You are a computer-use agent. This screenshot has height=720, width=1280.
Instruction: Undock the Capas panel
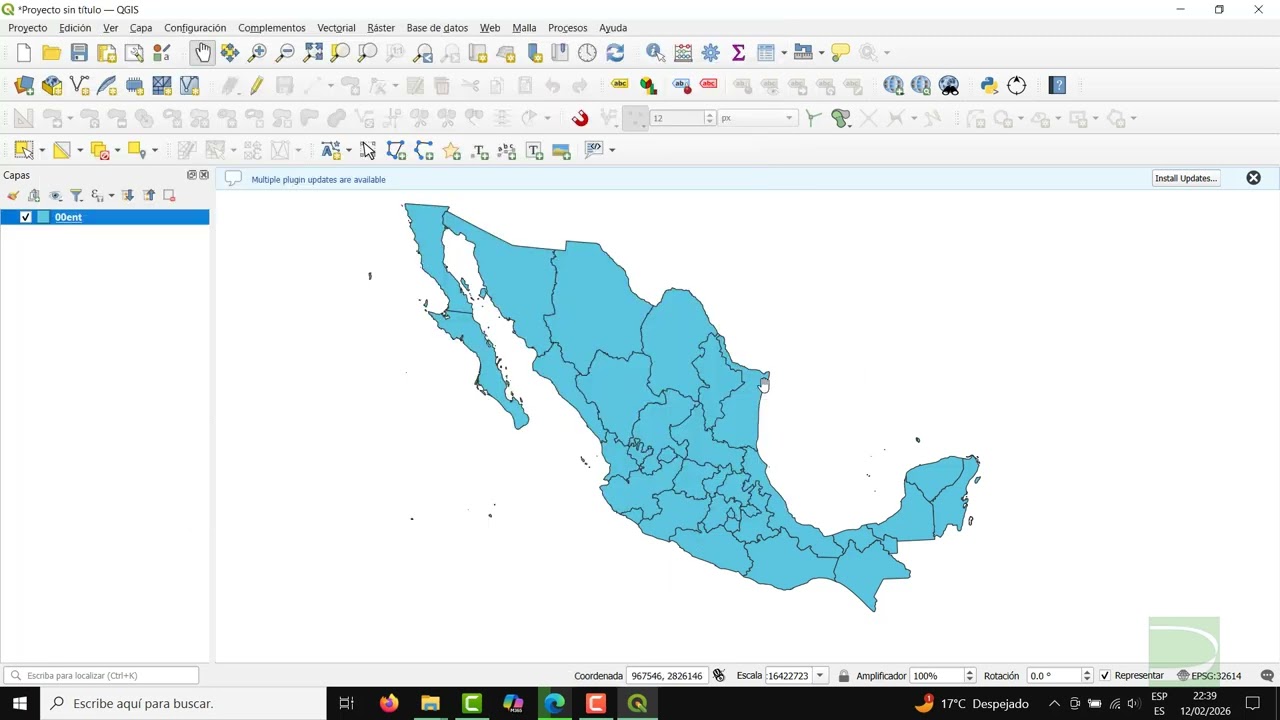click(x=192, y=175)
